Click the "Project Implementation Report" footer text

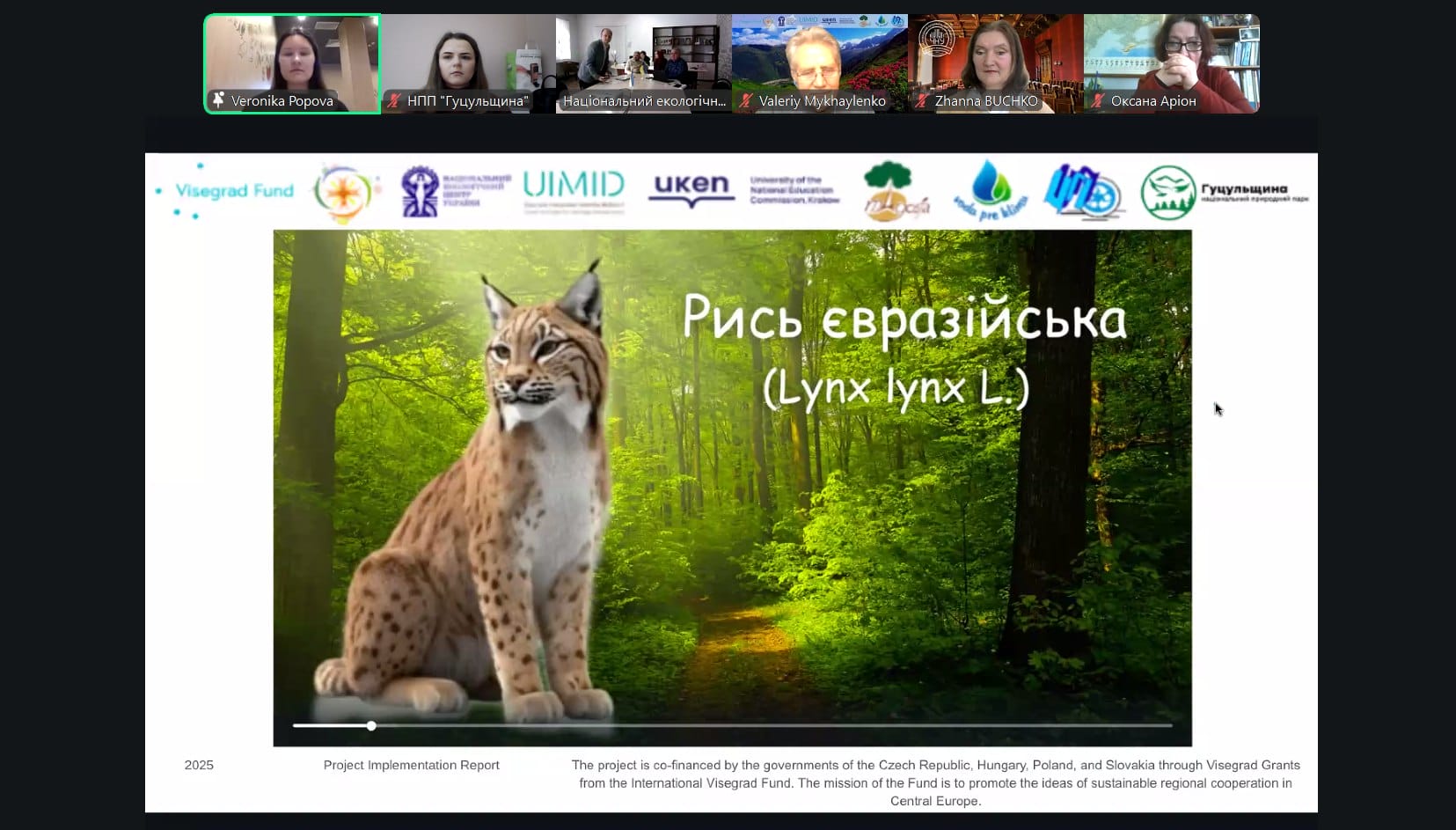(x=411, y=765)
